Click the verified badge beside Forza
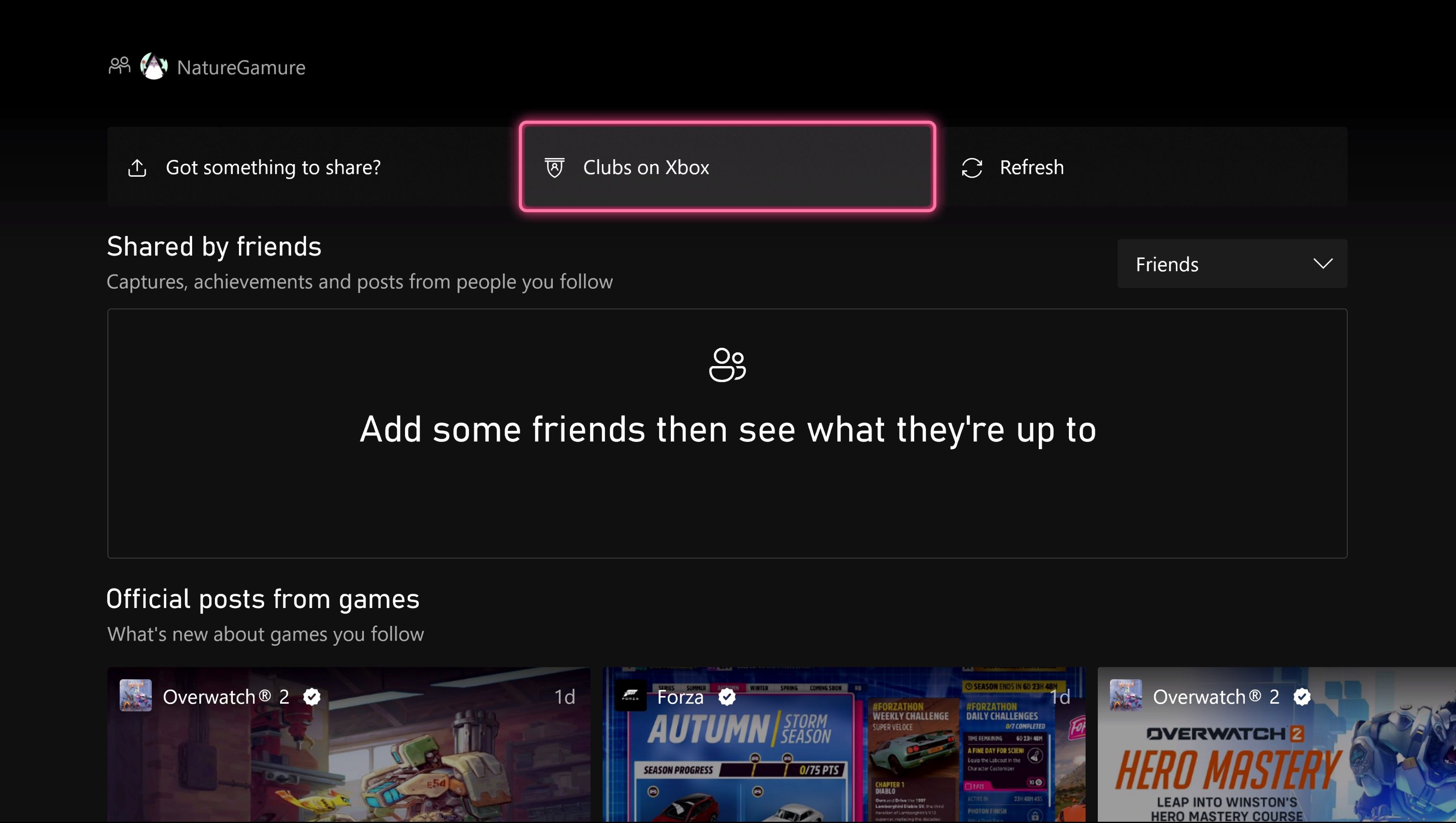This screenshot has width=1456, height=823. (727, 697)
